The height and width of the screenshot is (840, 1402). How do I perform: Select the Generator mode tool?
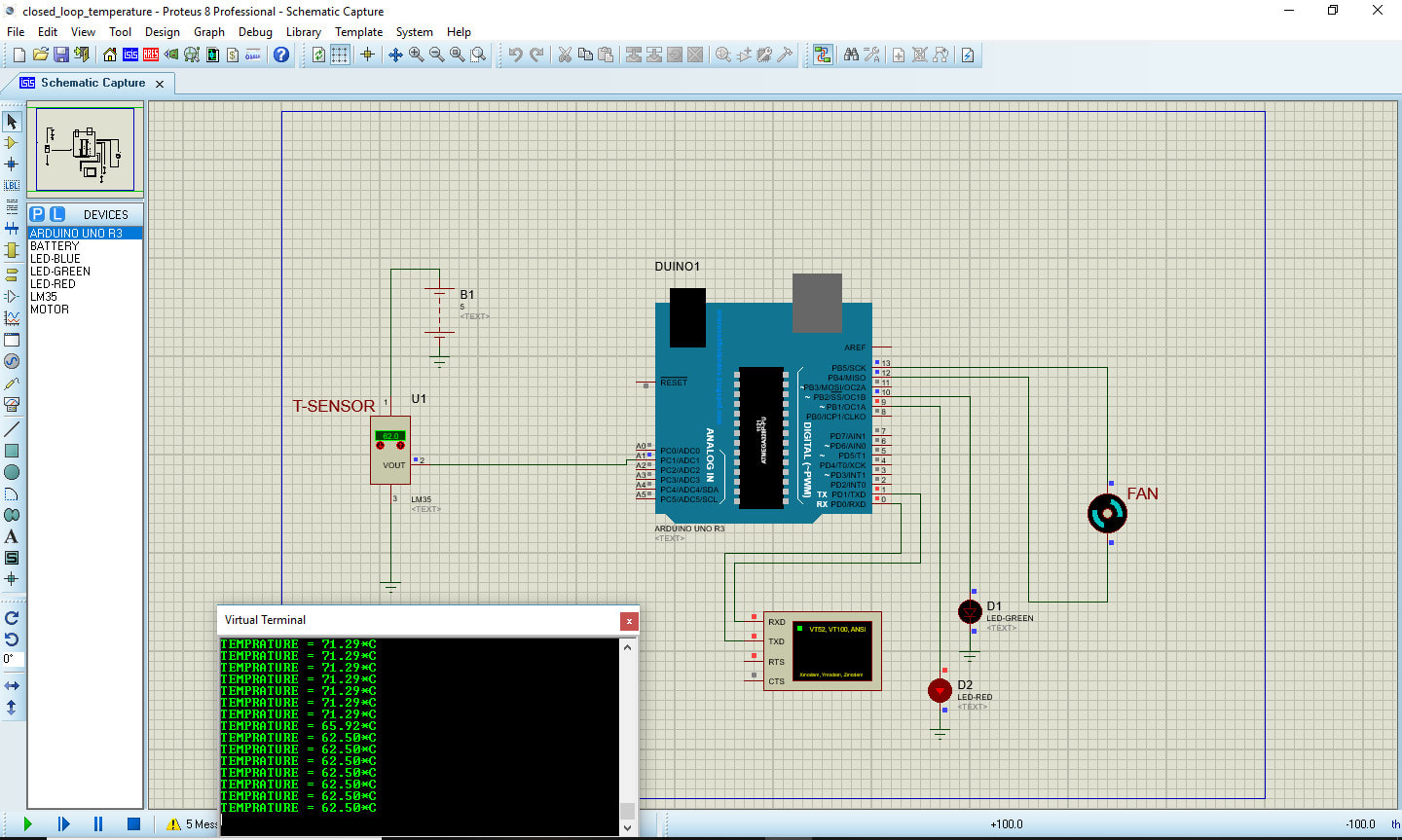[12, 361]
